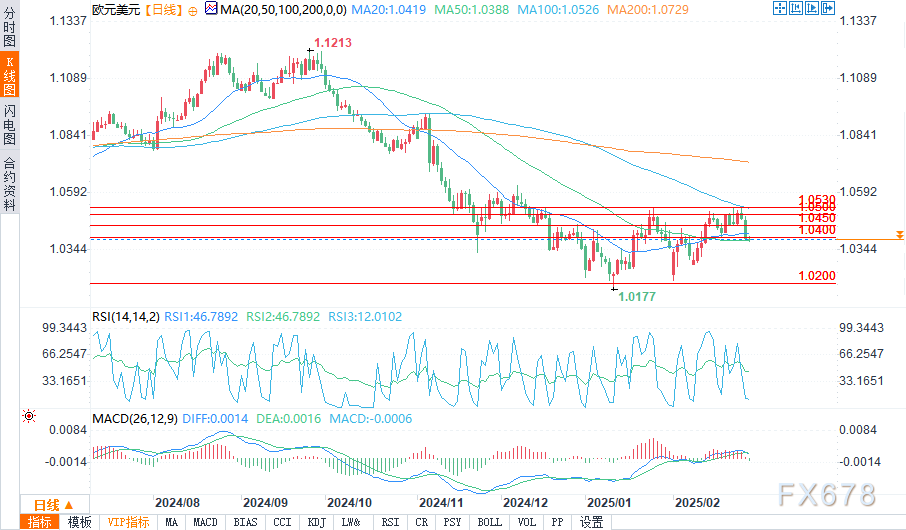Switch to 分时图 side tab
906x530 pixels.
tap(9, 29)
